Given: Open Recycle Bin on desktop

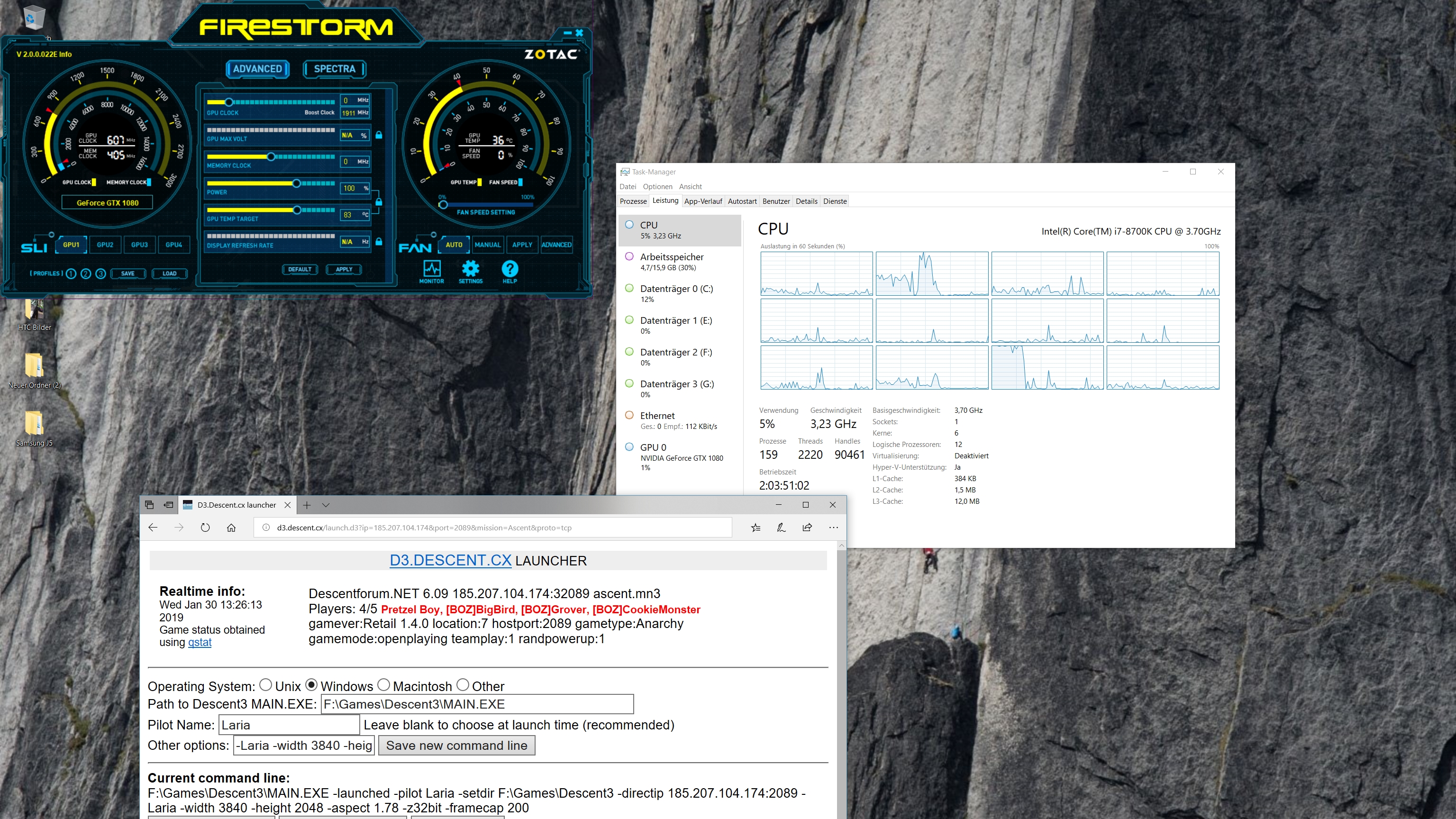Looking at the screenshot, I should pyautogui.click(x=33, y=18).
